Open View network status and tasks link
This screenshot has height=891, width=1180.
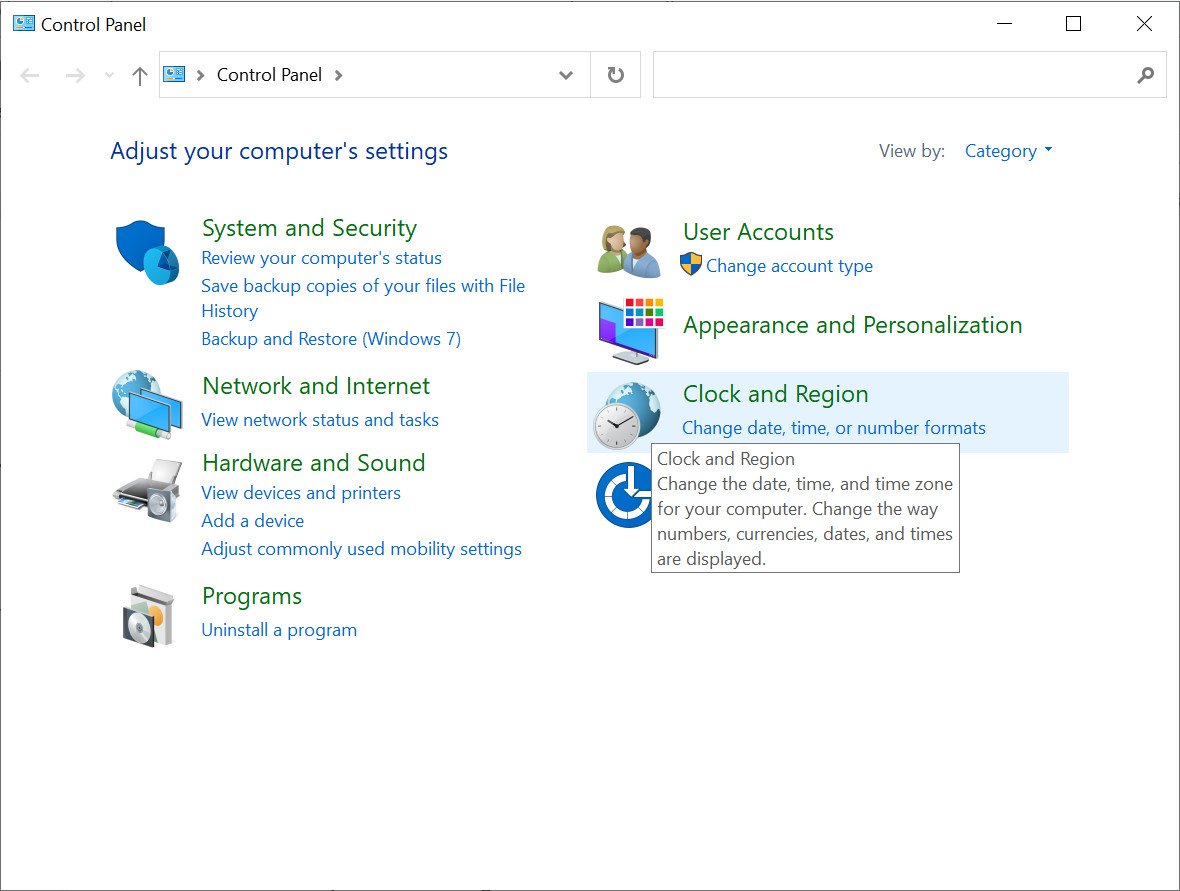tap(320, 420)
